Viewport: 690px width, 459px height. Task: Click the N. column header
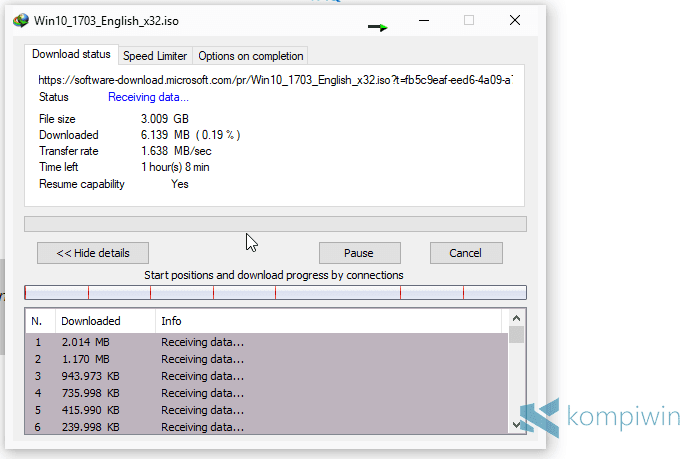[40, 321]
